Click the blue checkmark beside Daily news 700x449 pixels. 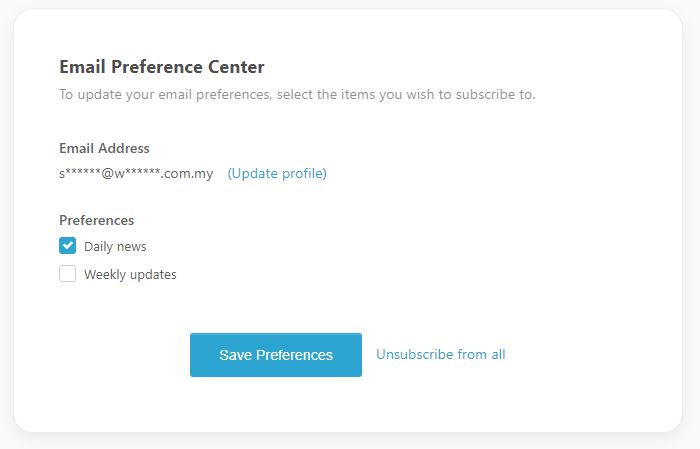coord(68,246)
